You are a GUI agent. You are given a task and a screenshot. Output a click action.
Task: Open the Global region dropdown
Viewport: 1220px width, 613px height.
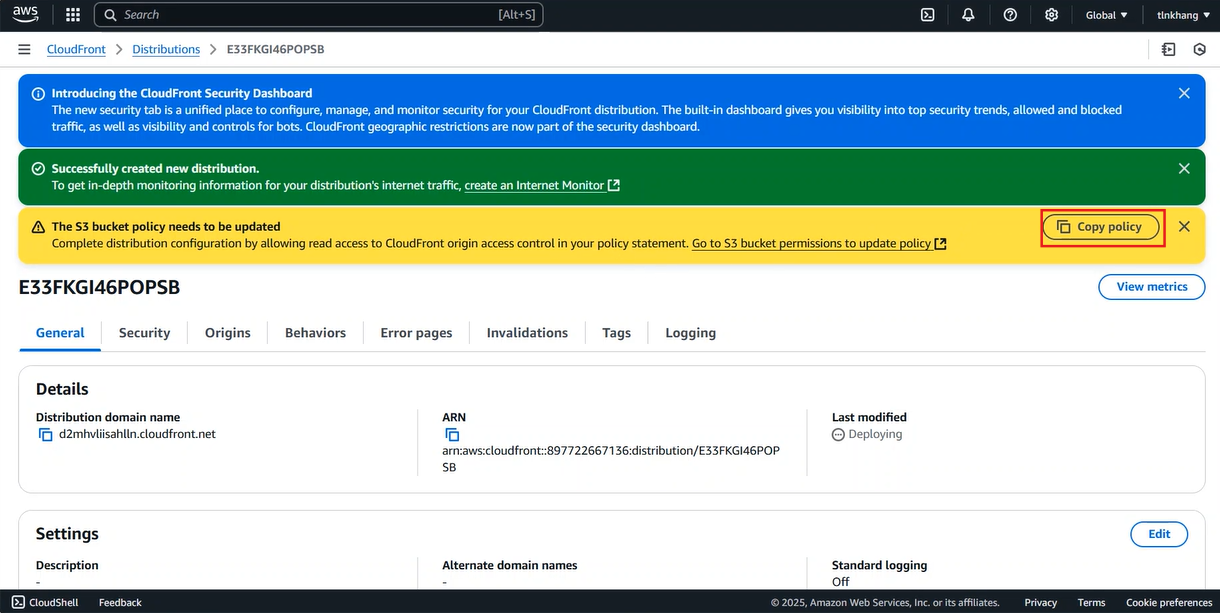(x=1107, y=15)
